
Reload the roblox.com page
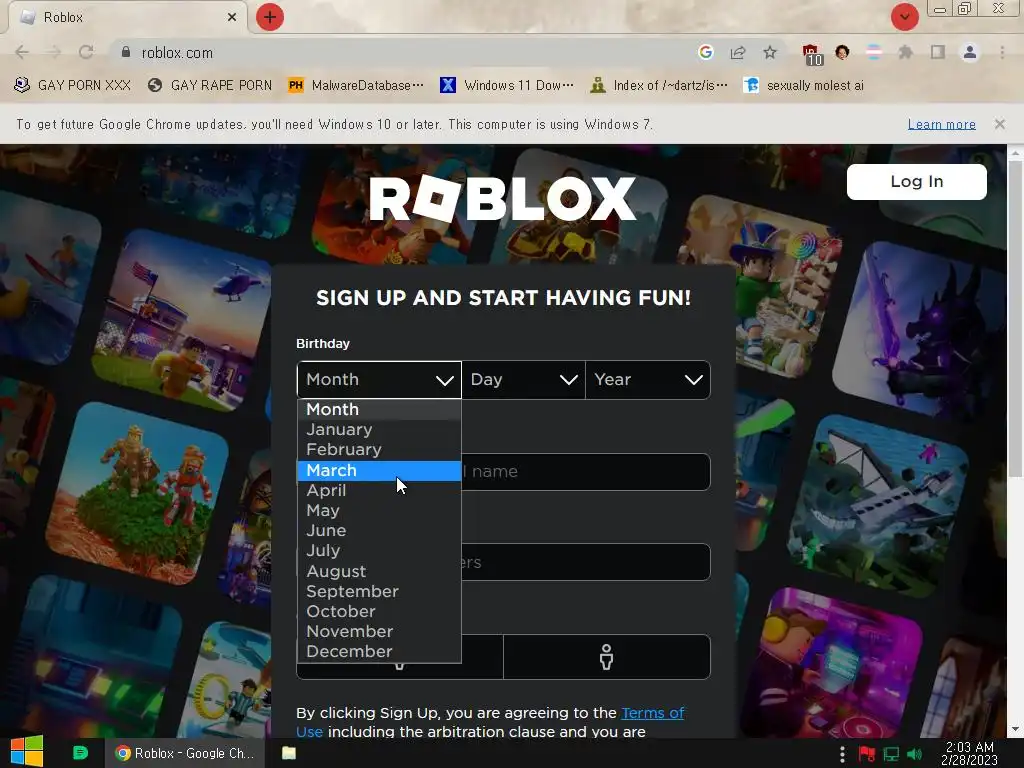86,52
